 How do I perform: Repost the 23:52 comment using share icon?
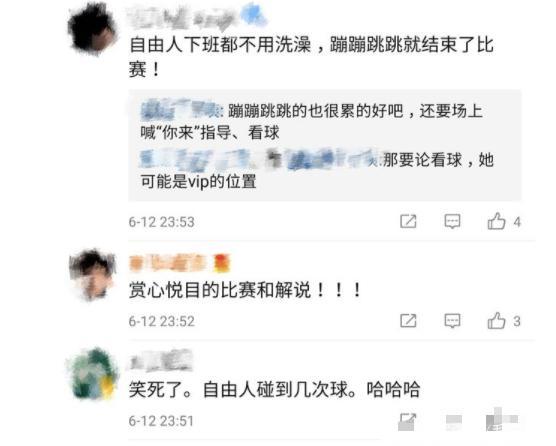[x=408, y=321]
